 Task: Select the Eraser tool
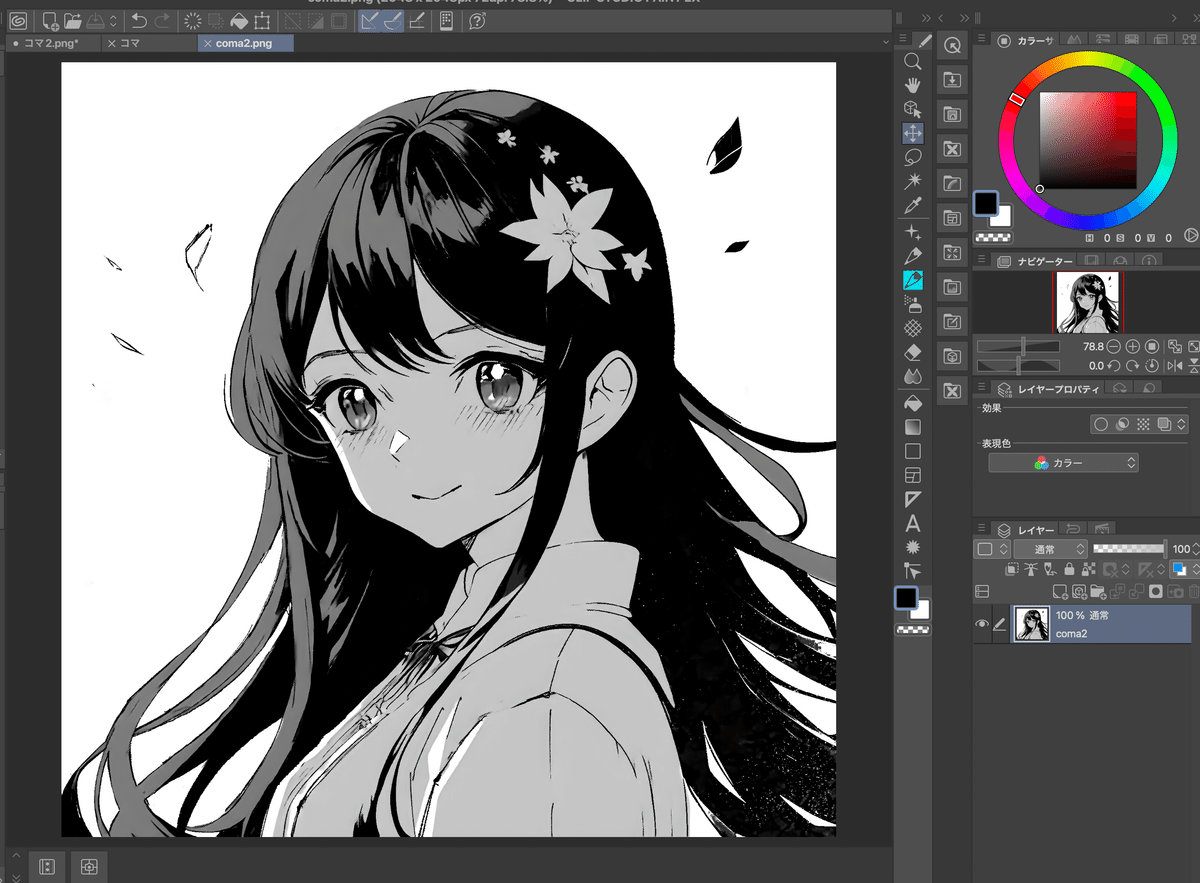point(912,352)
